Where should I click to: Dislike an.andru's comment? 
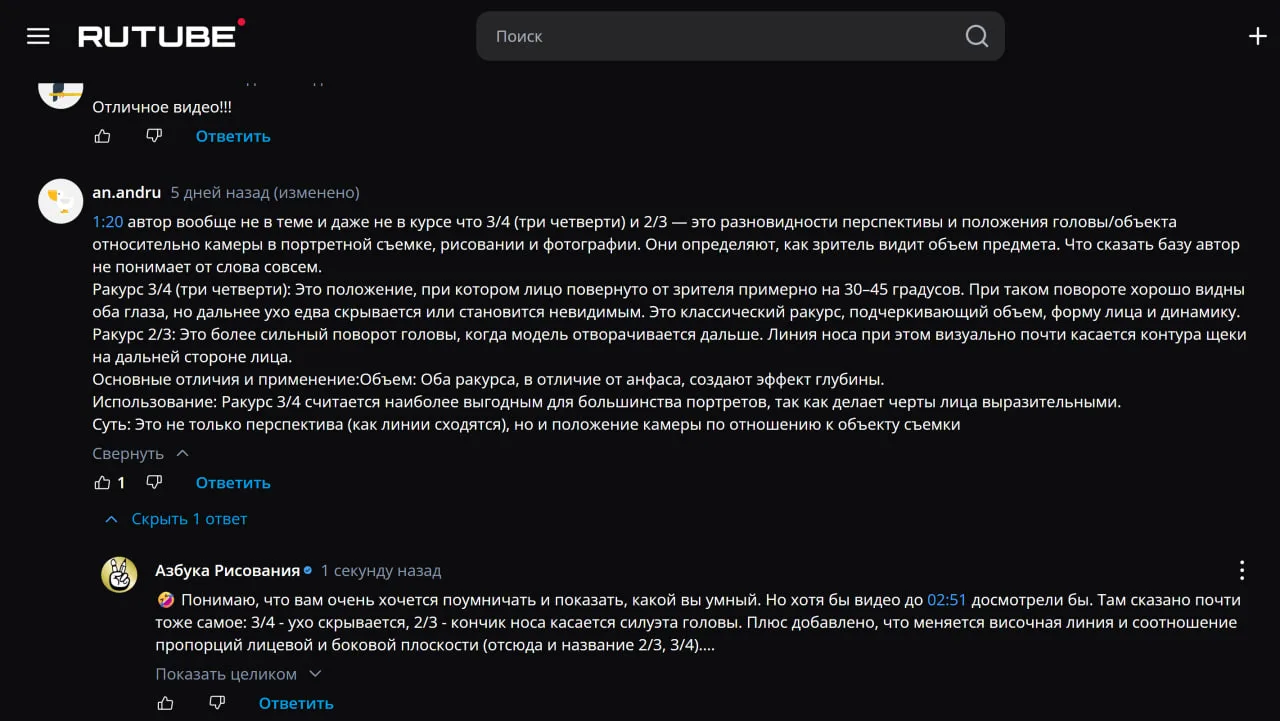coord(154,483)
